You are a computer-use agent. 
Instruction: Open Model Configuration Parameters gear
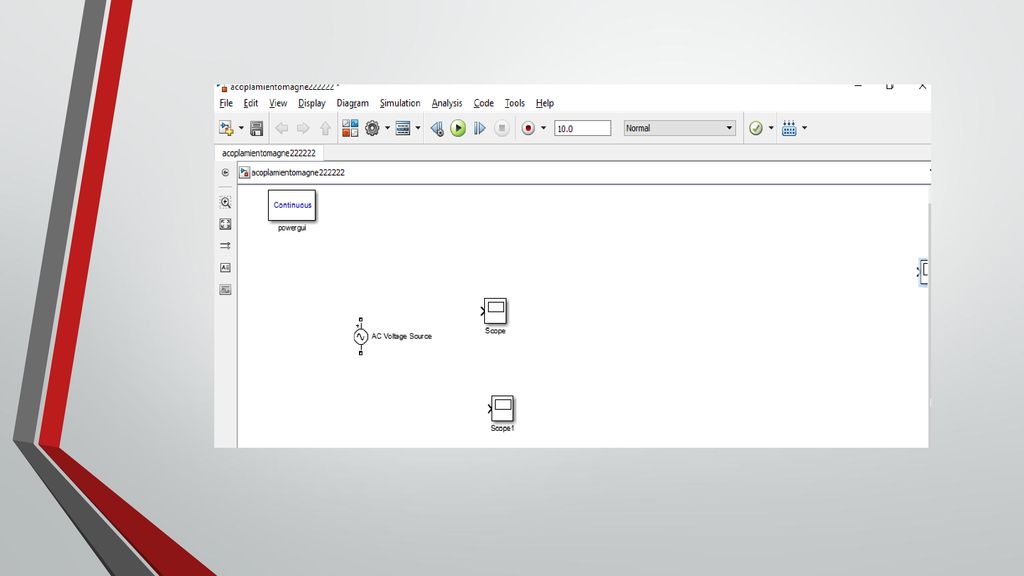click(372, 129)
